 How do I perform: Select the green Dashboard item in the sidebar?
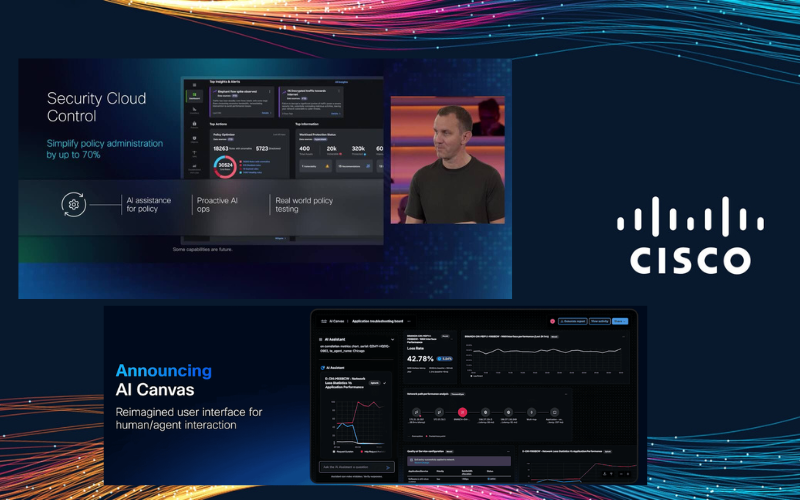point(194,96)
